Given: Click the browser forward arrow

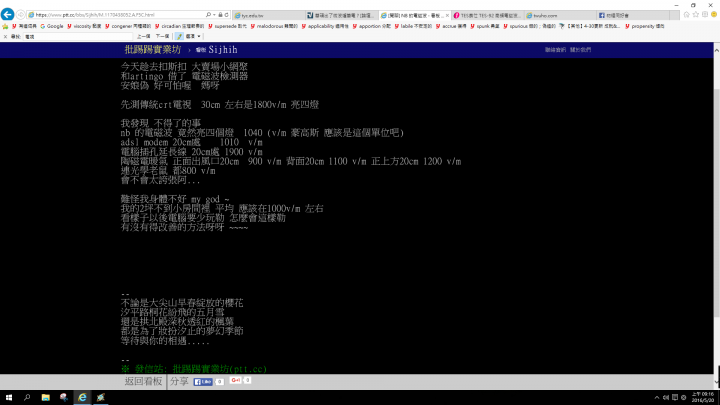Looking at the screenshot, I should click(21, 15).
